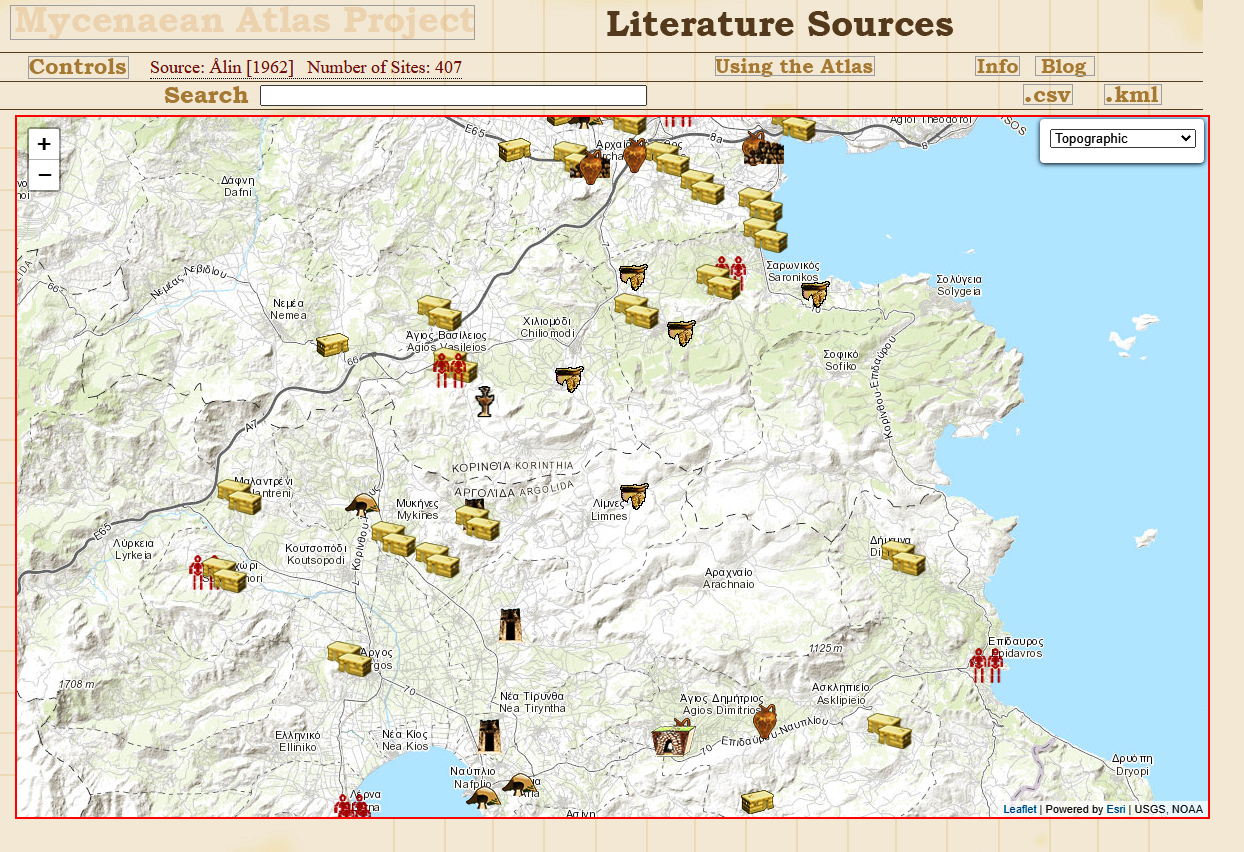Click the goblet icon south of Agios Vasileios

(485, 401)
